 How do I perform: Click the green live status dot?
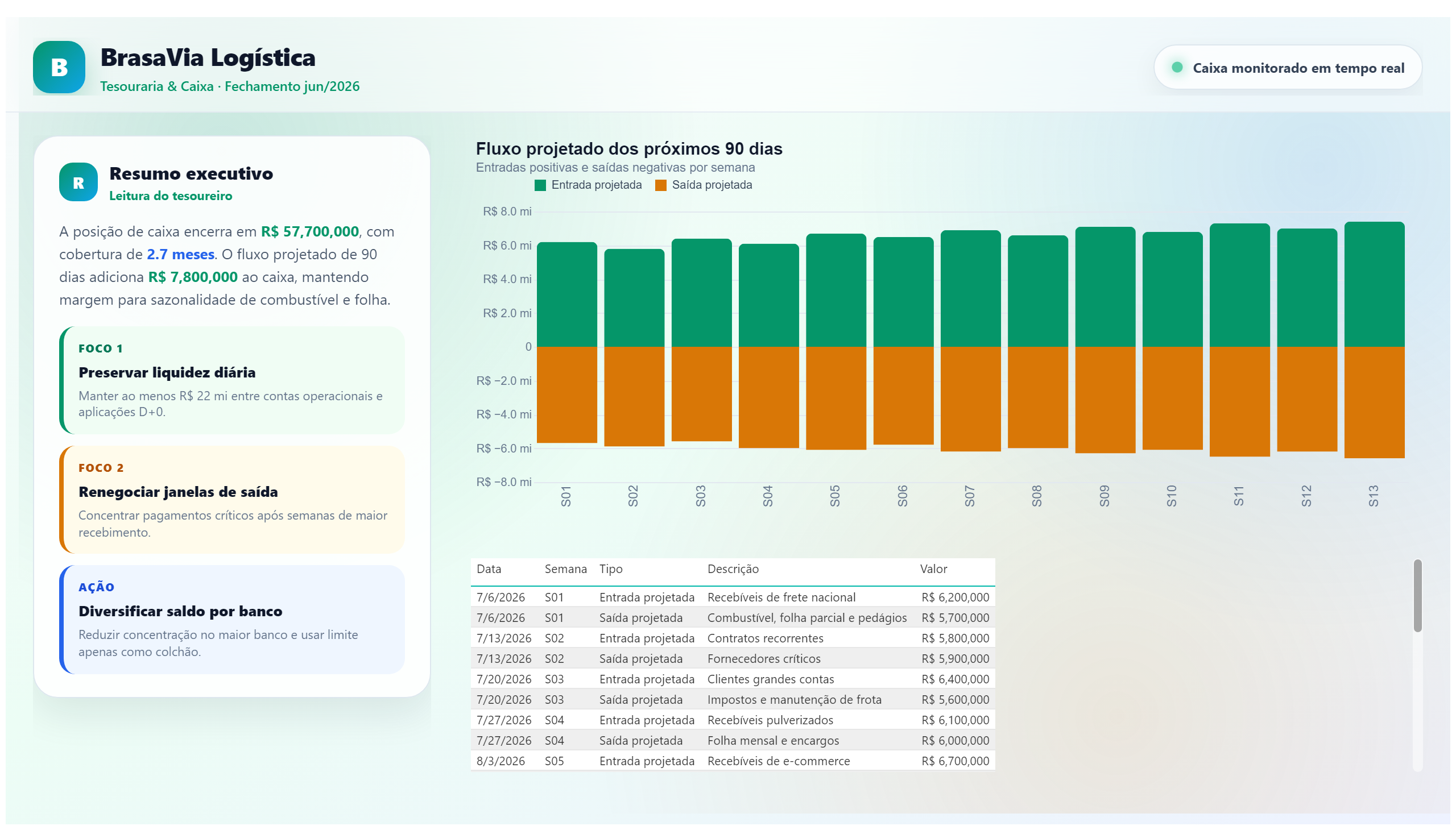[1177, 67]
